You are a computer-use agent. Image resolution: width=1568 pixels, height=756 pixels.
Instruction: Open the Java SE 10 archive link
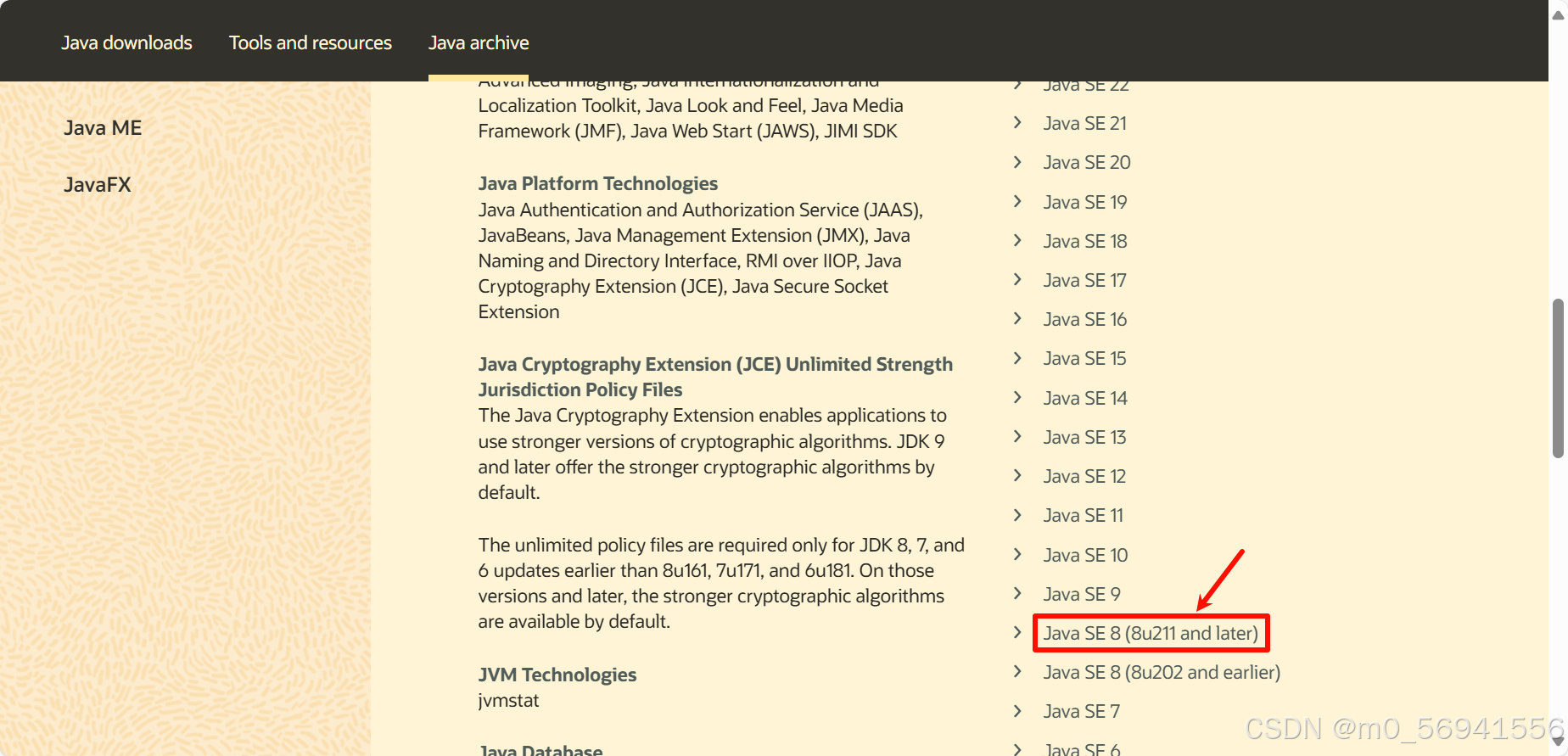click(1086, 556)
